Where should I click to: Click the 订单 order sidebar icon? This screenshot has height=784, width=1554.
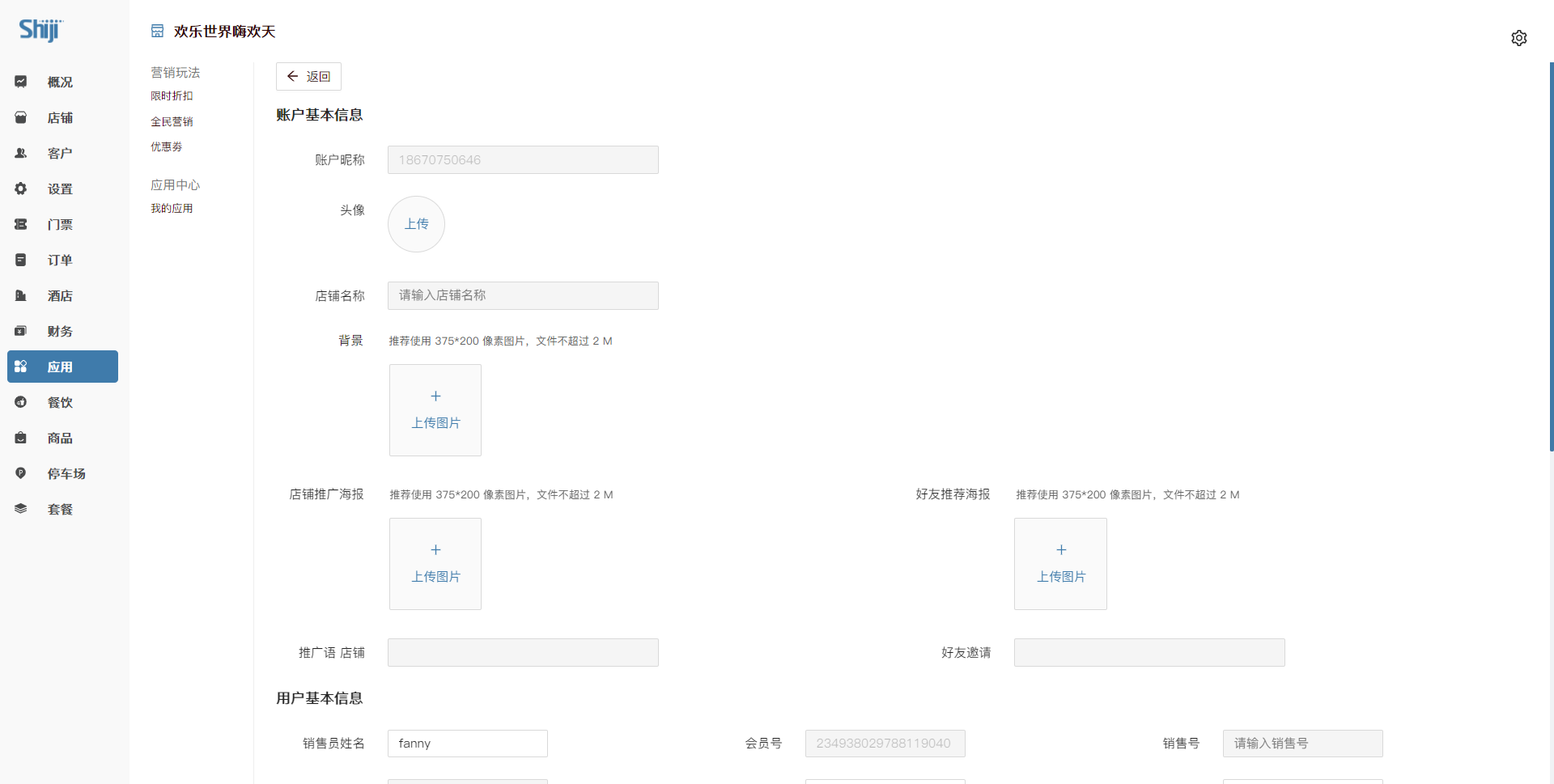click(x=21, y=260)
